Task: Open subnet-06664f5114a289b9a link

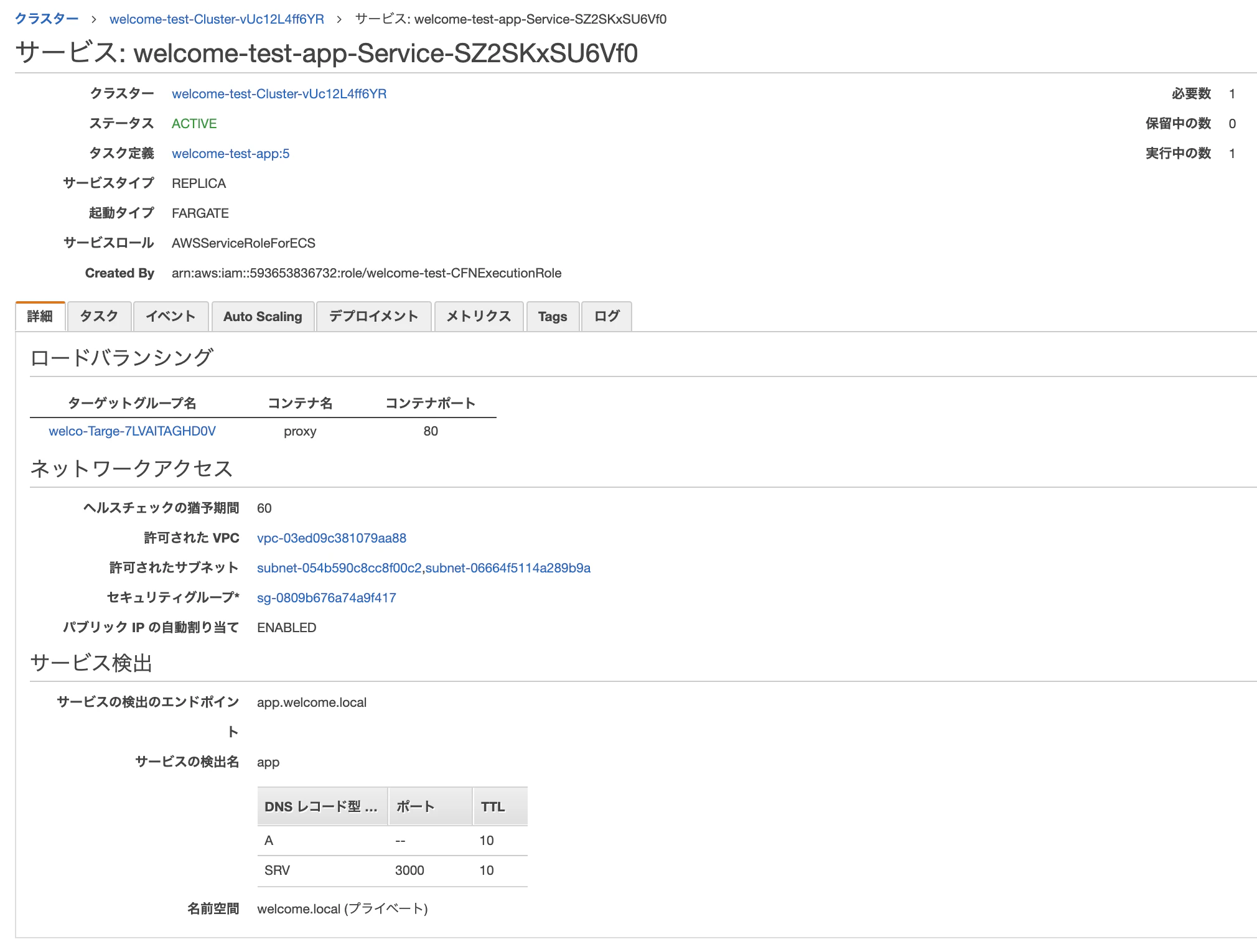Action: (x=508, y=568)
